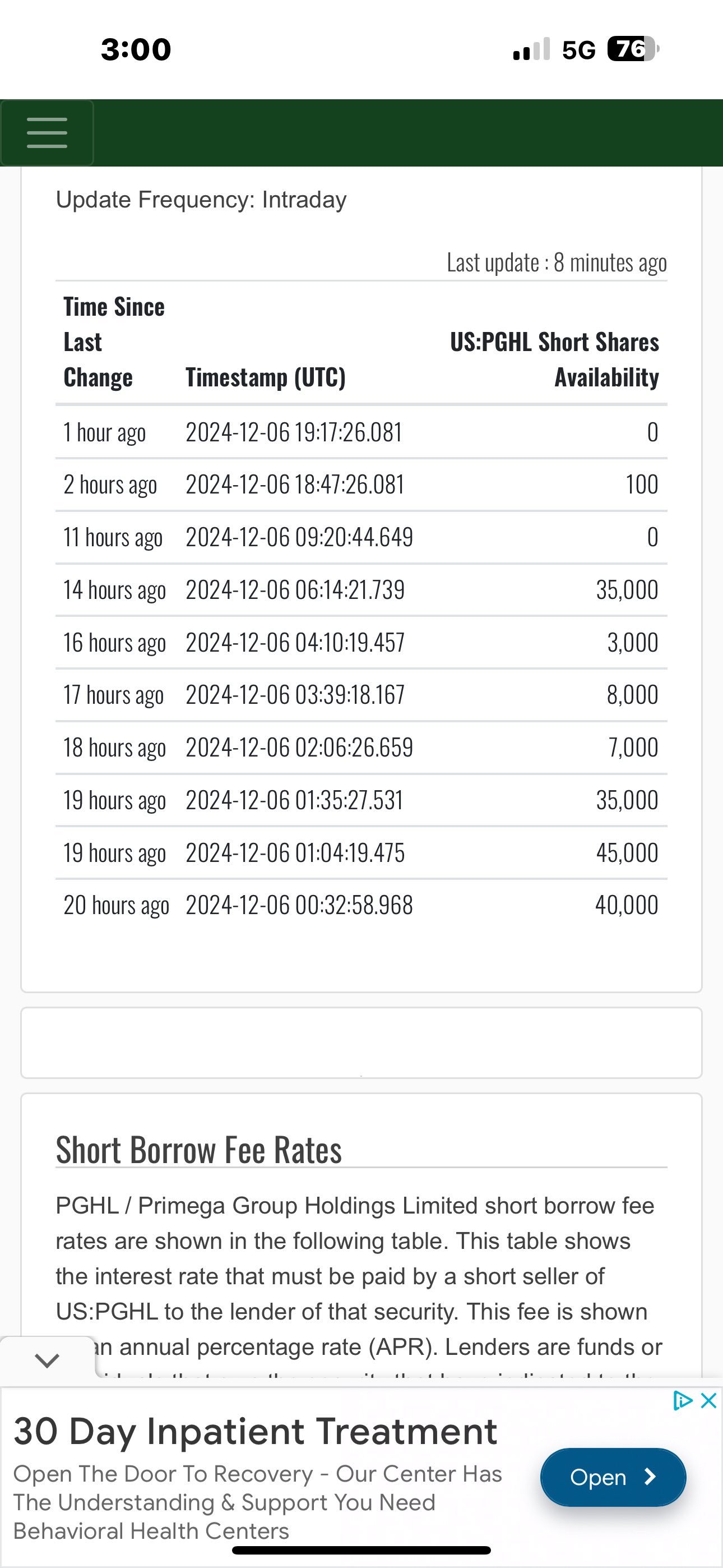Tap the 40,000 availability value

pos(627,905)
